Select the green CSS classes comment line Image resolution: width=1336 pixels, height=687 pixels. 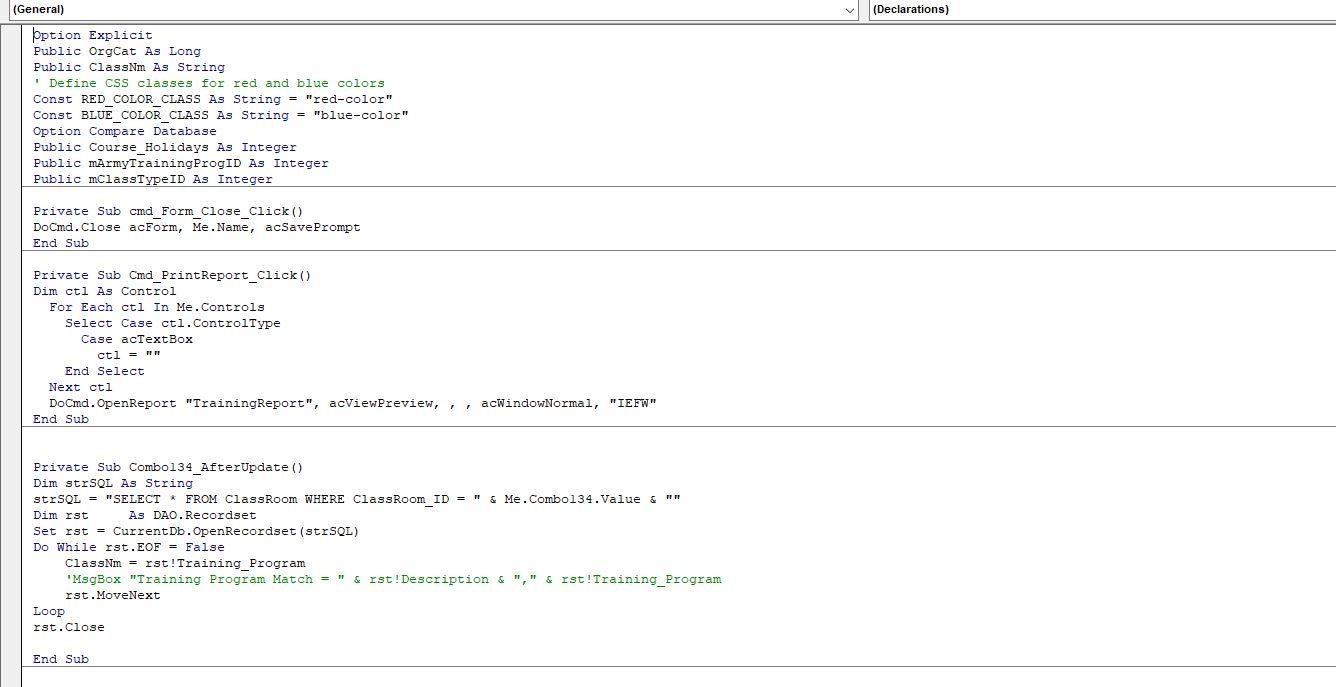point(210,83)
